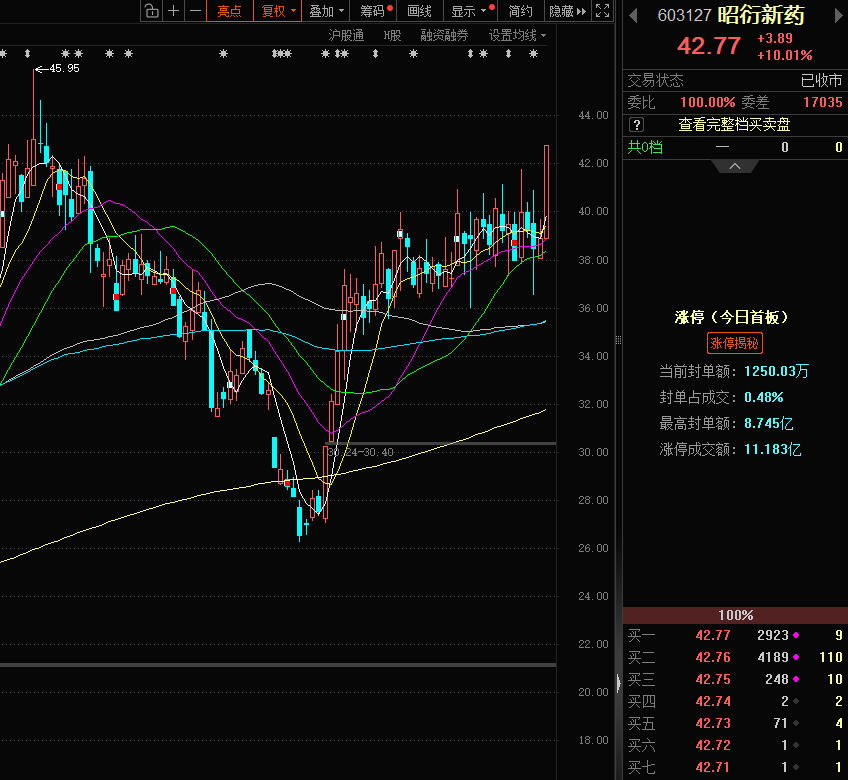Click the 100% buy ratio bar
Image resolution: width=848 pixels, height=780 pixels.
coord(736,615)
